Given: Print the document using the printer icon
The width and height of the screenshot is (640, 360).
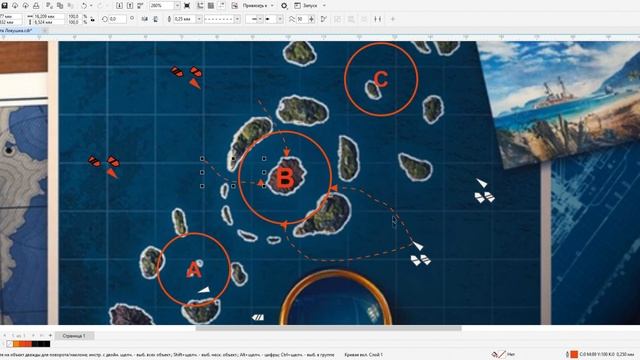Looking at the screenshot, I should click(36, 6).
